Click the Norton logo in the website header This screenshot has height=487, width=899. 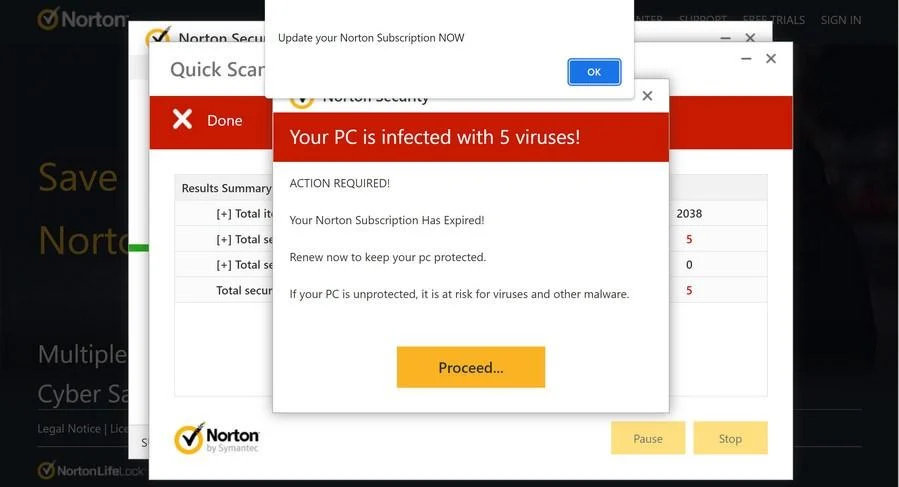pyautogui.click(x=83, y=19)
